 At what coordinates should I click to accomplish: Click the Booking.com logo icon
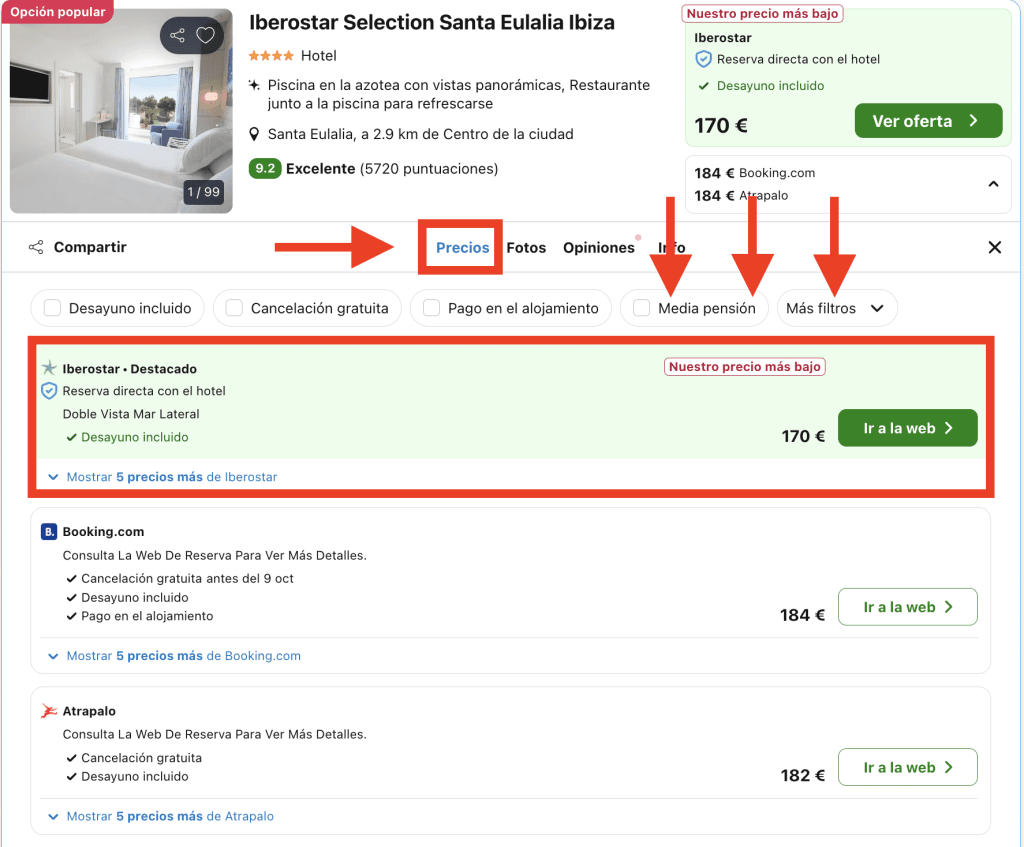[48, 532]
